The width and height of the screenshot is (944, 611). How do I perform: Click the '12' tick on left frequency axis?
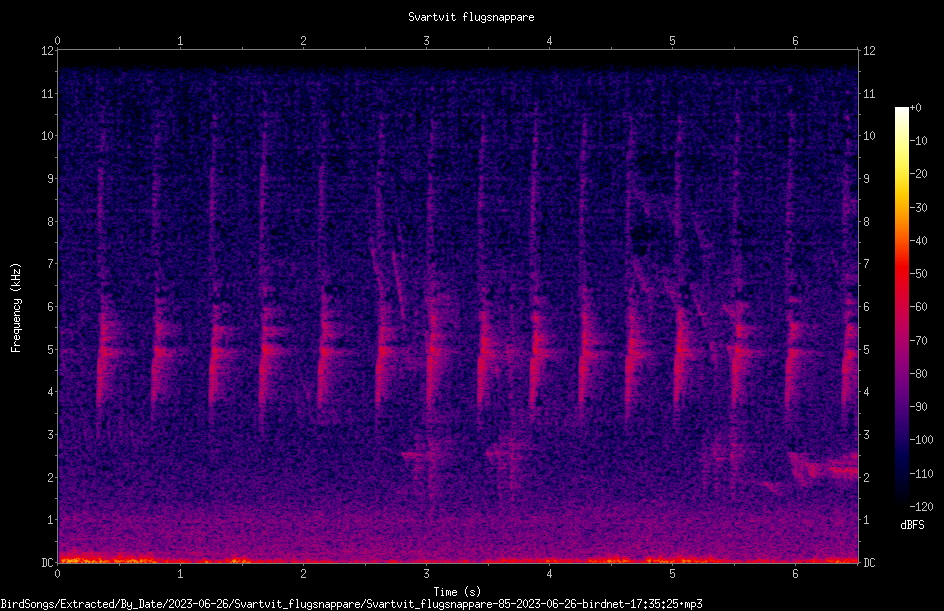click(48, 51)
